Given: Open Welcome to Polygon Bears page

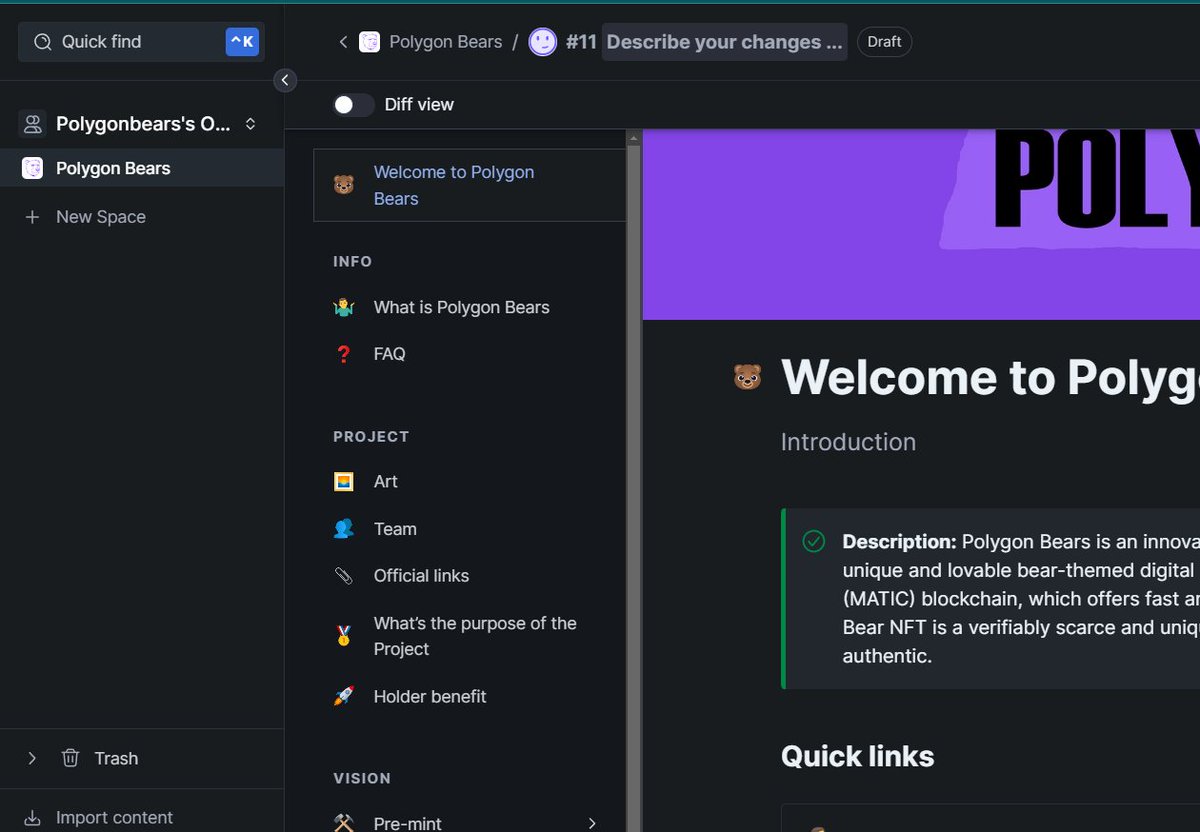Looking at the screenshot, I should [x=470, y=185].
